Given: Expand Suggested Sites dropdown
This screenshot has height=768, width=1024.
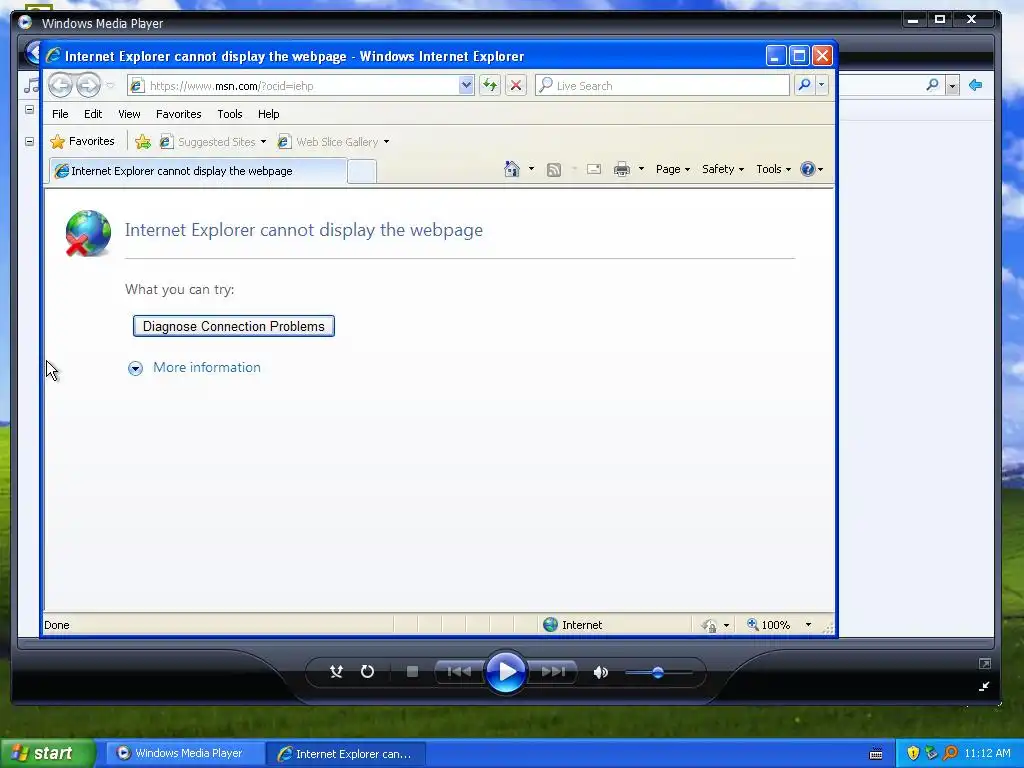Looking at the screenshot, I should pos(263,142).
